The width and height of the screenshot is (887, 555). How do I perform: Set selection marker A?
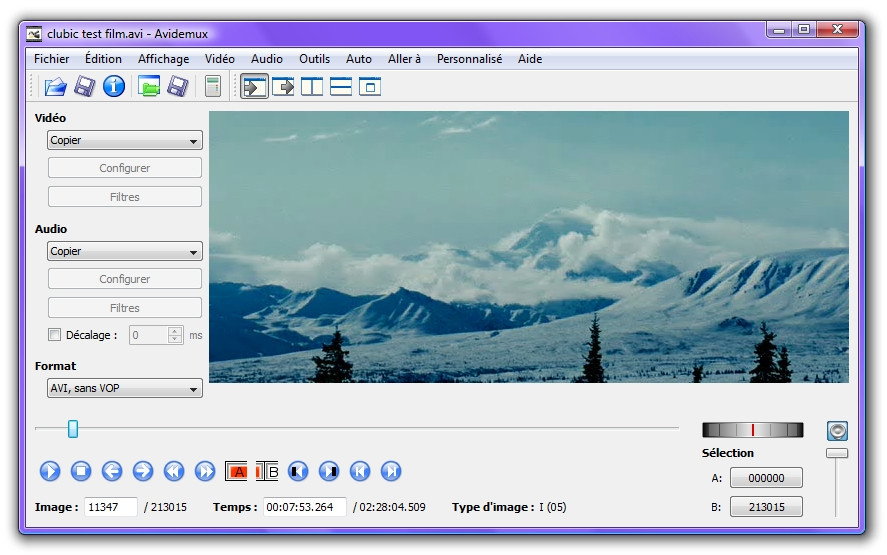click(237, 471)
